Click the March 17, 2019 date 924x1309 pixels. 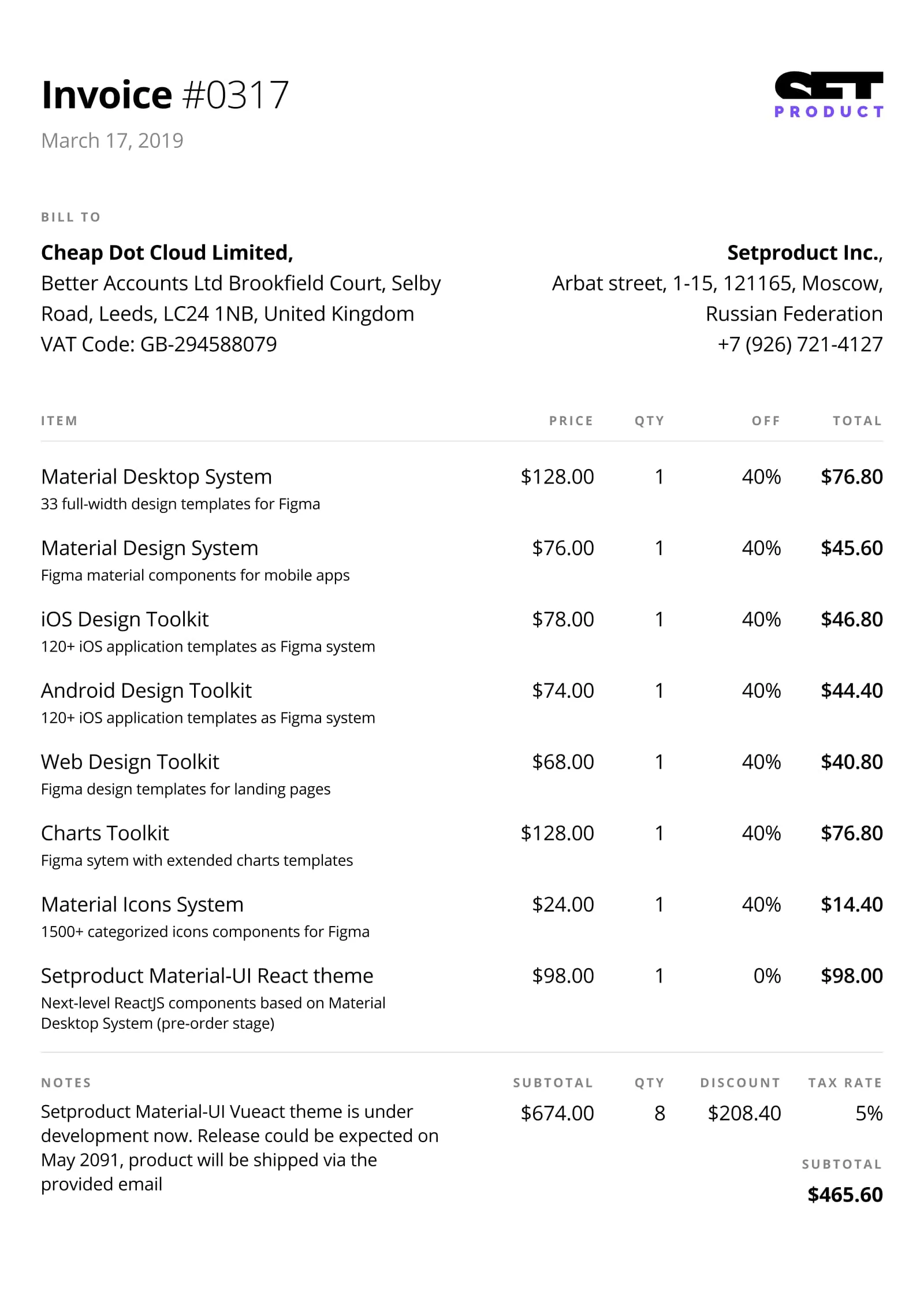(112, 140)
